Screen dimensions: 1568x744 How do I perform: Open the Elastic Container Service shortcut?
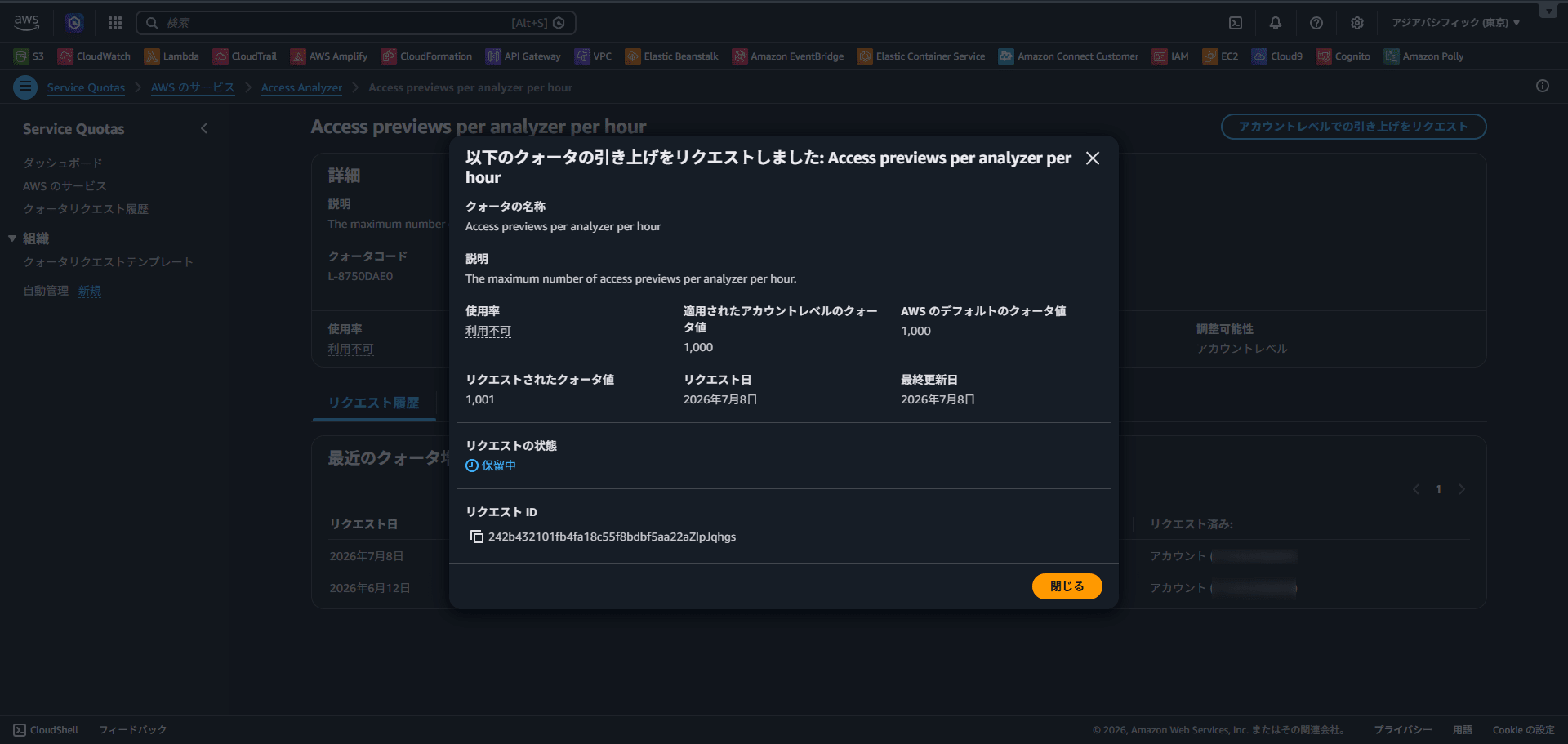(x=921, y=56)
